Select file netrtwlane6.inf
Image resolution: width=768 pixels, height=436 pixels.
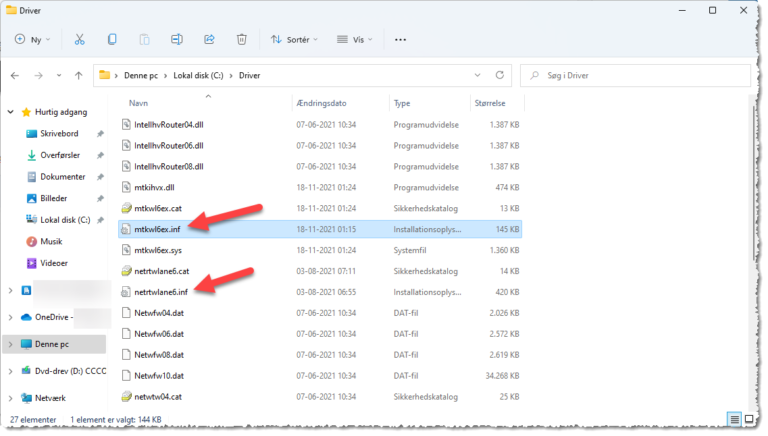(161, 292)
